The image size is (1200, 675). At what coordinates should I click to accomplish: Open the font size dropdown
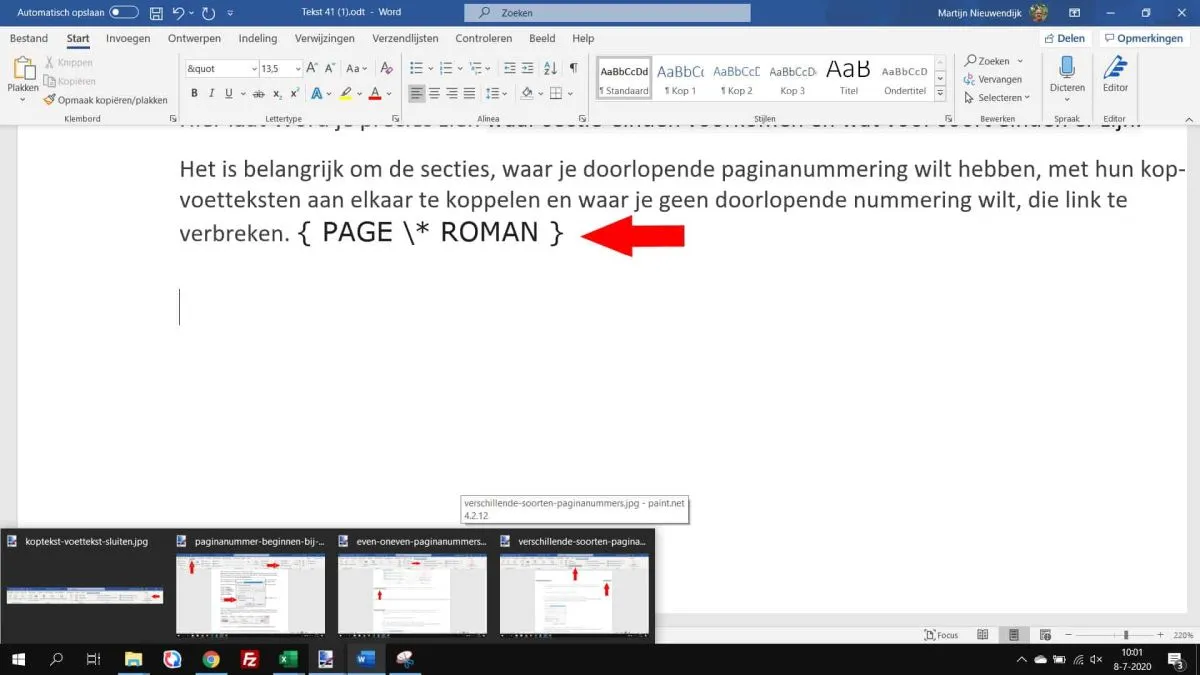click(296, 69)
